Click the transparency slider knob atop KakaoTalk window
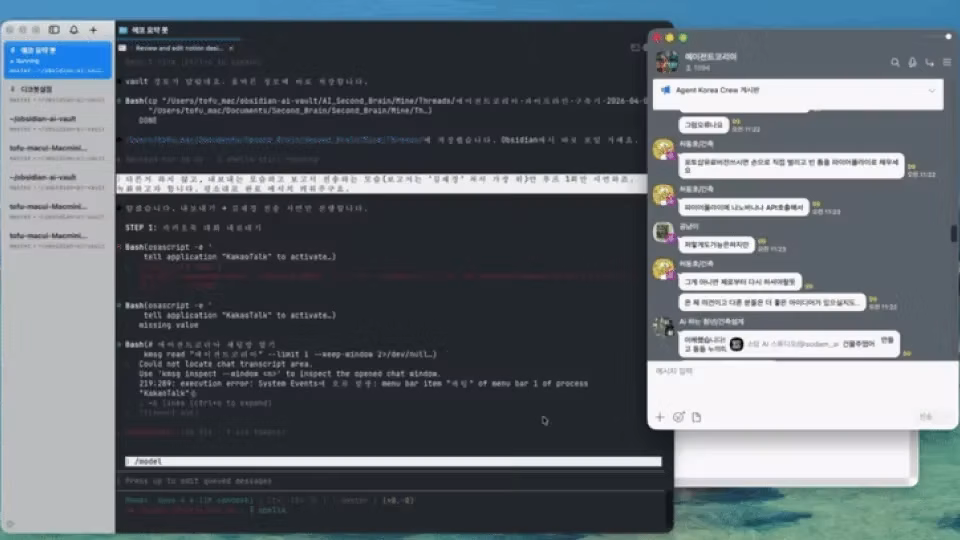960x540 pixels. pos(948,37)
